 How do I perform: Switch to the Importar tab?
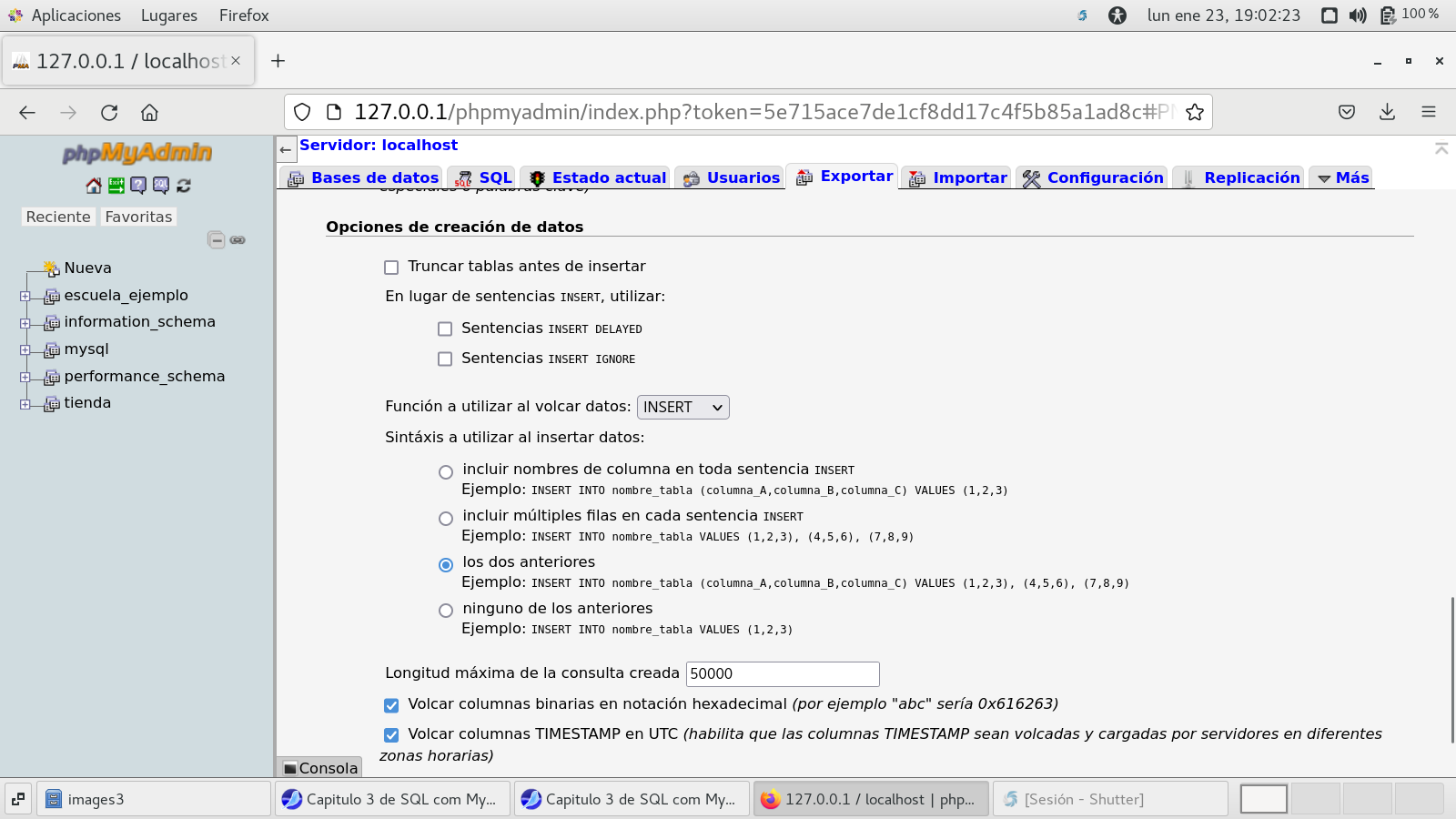(957, 178)
